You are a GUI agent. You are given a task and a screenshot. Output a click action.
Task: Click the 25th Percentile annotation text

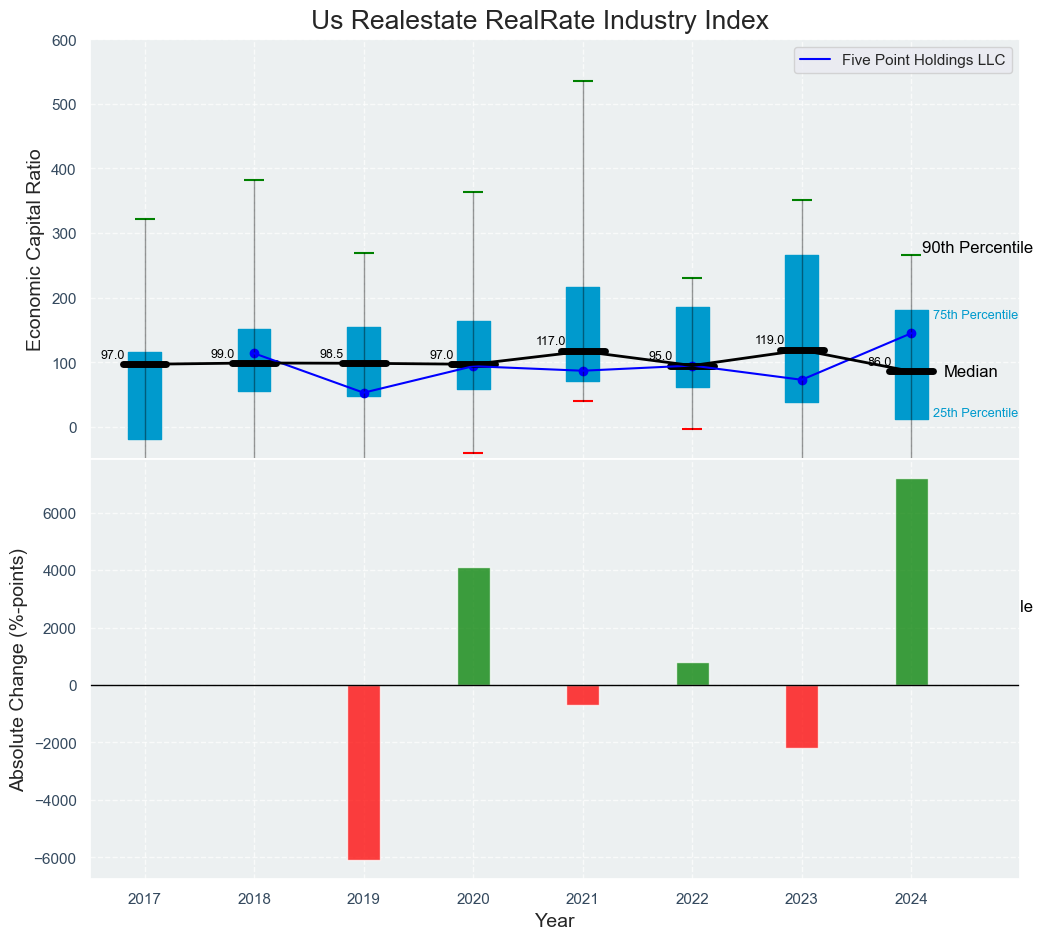(975, 413)
